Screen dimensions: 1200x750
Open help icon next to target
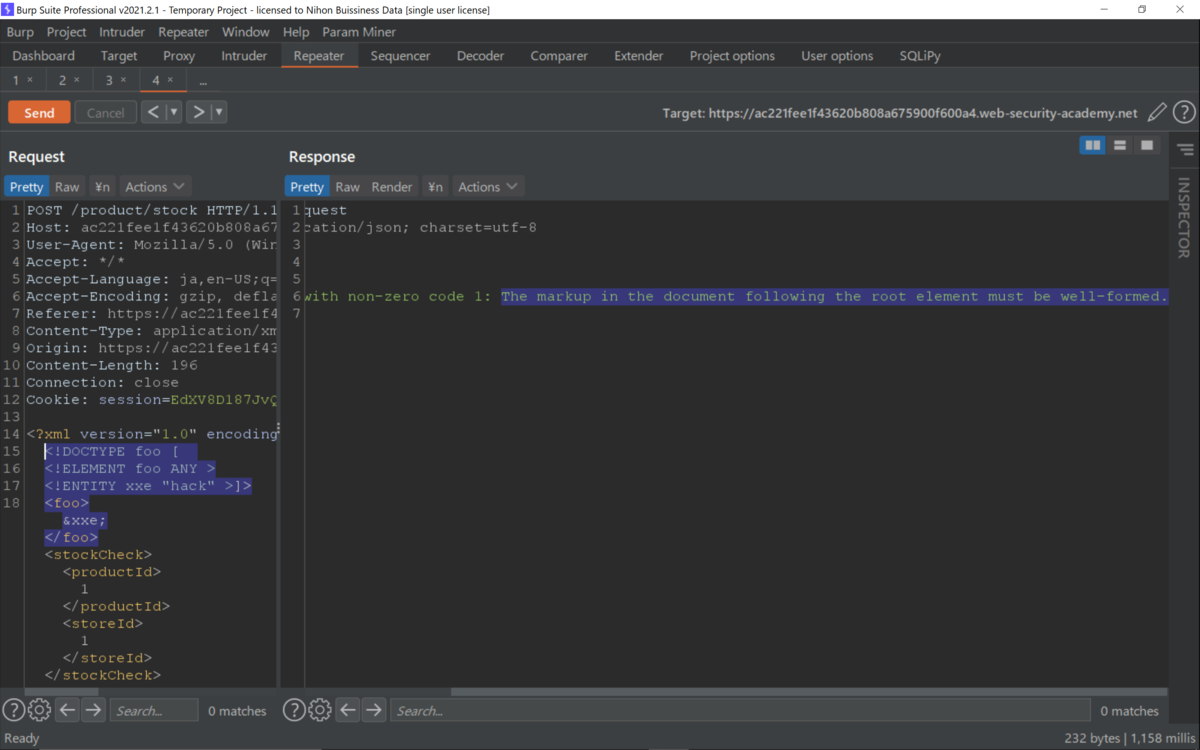tap(1184, 113)
